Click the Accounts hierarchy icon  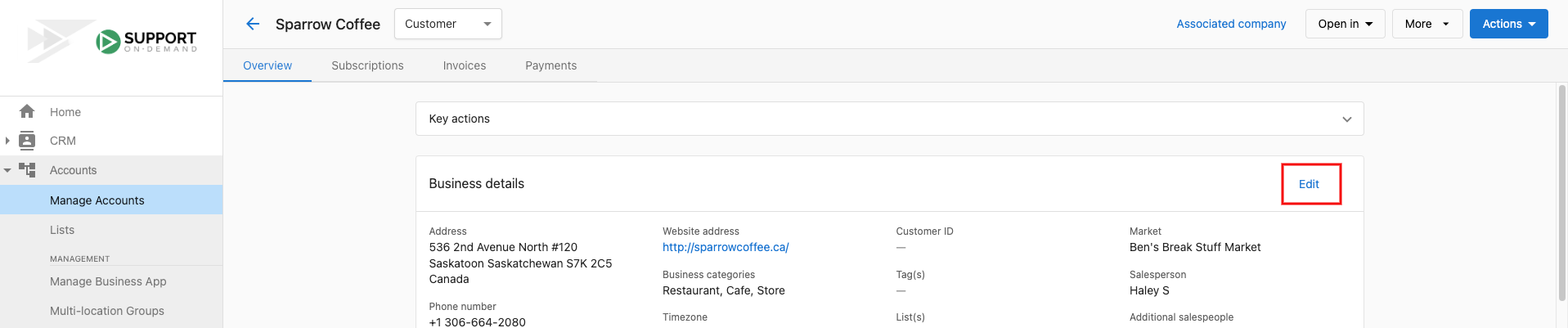click(x=27, y=170)
